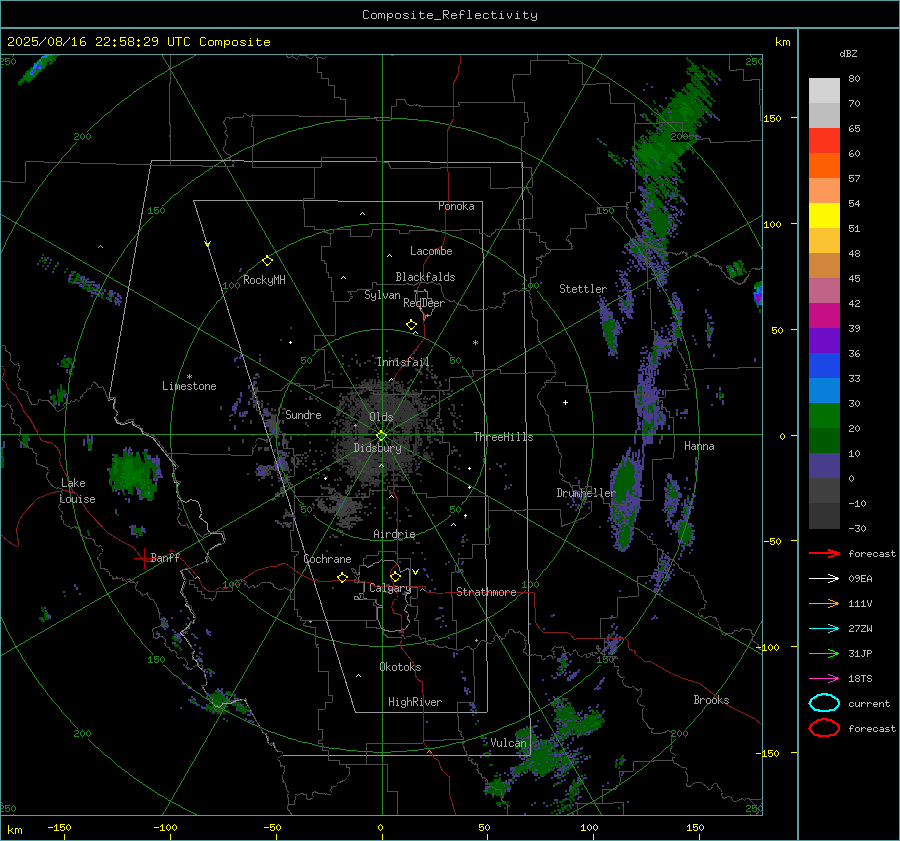Click the Composite_Reflectivity title
The width and height of the screenshot is (900, 841).
tap(450, 15)
